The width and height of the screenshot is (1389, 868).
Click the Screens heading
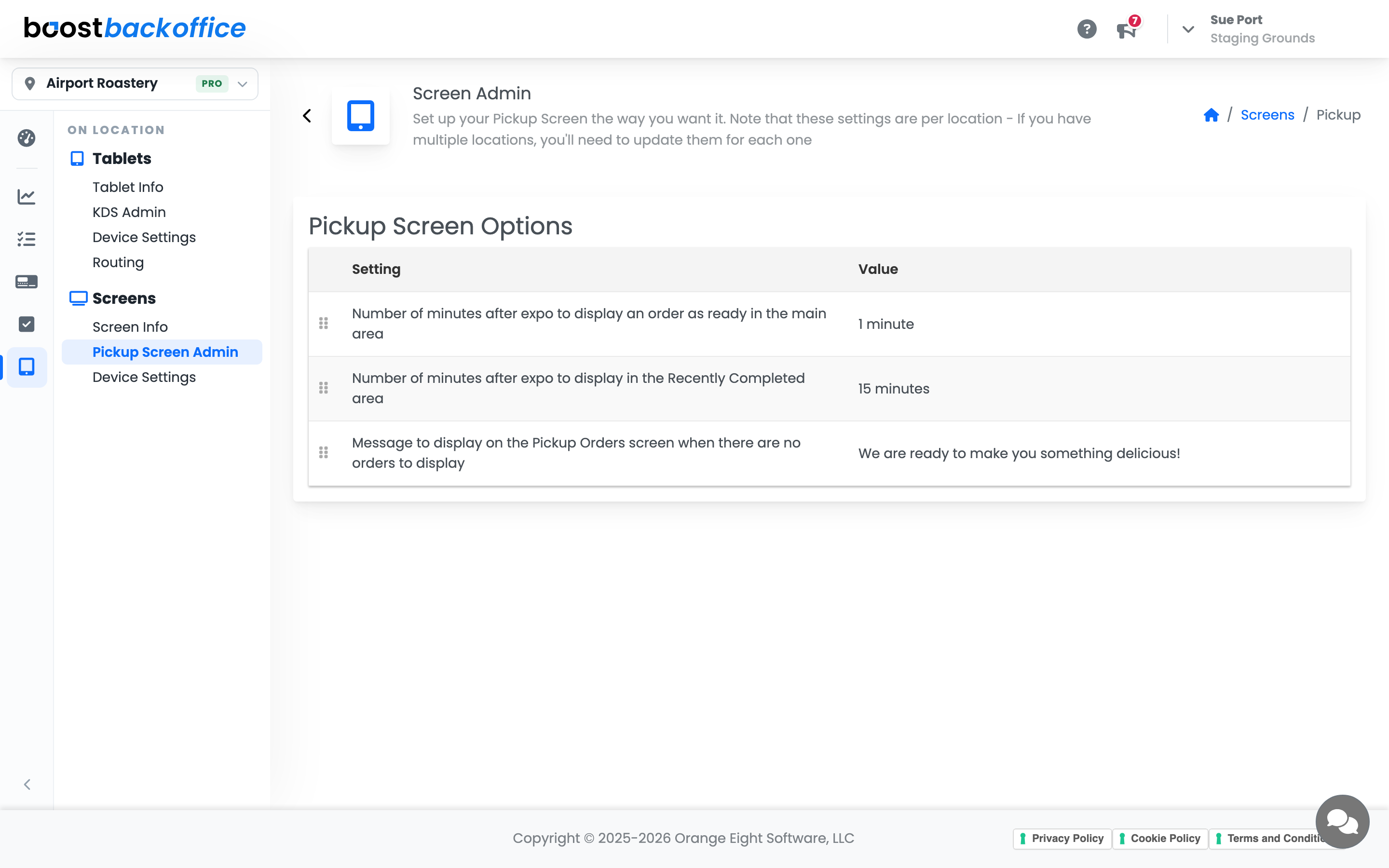[124, 298]
